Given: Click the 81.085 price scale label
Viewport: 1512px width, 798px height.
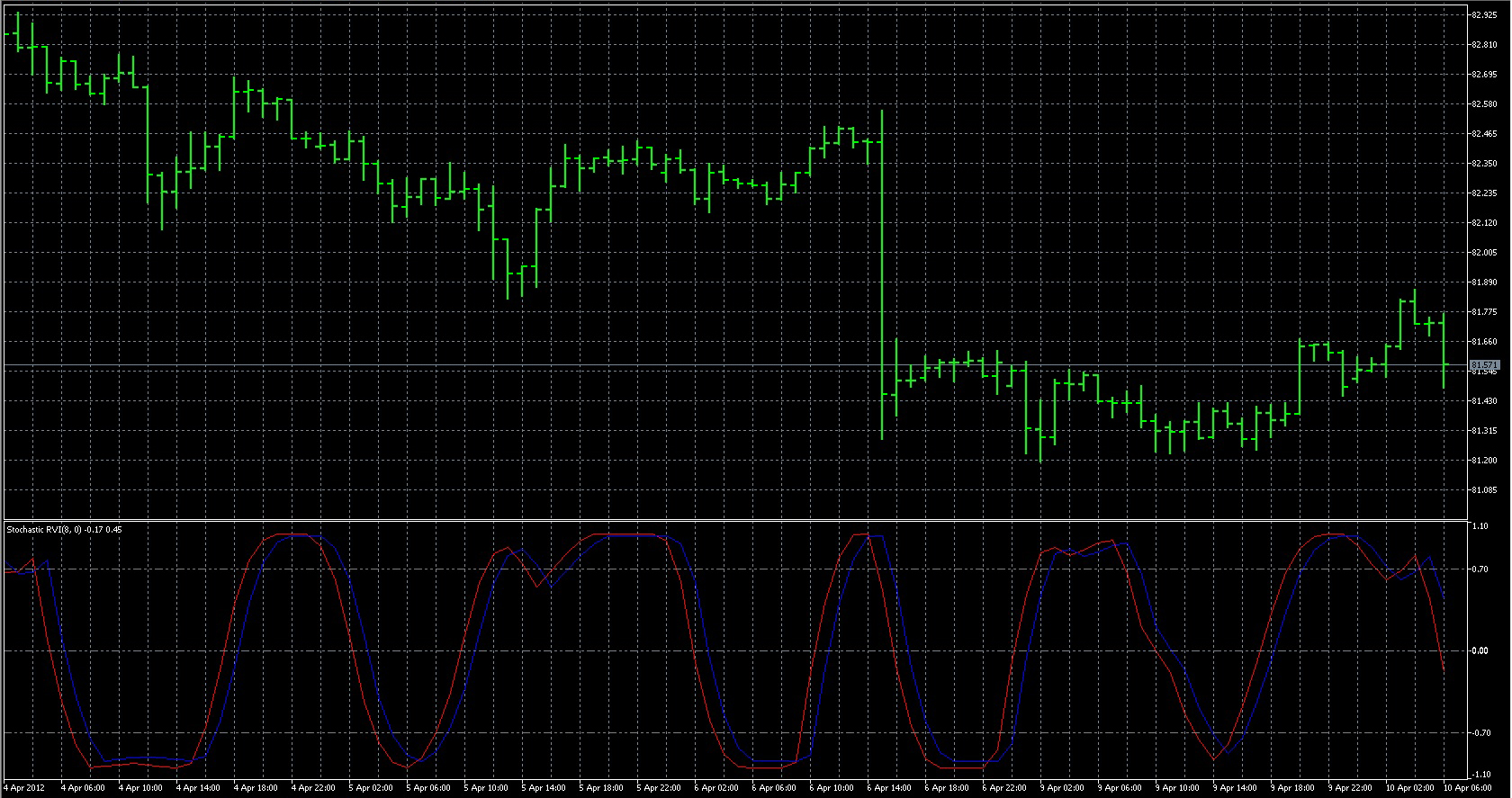Looking at the screenshot, I should coord(1484,490).
